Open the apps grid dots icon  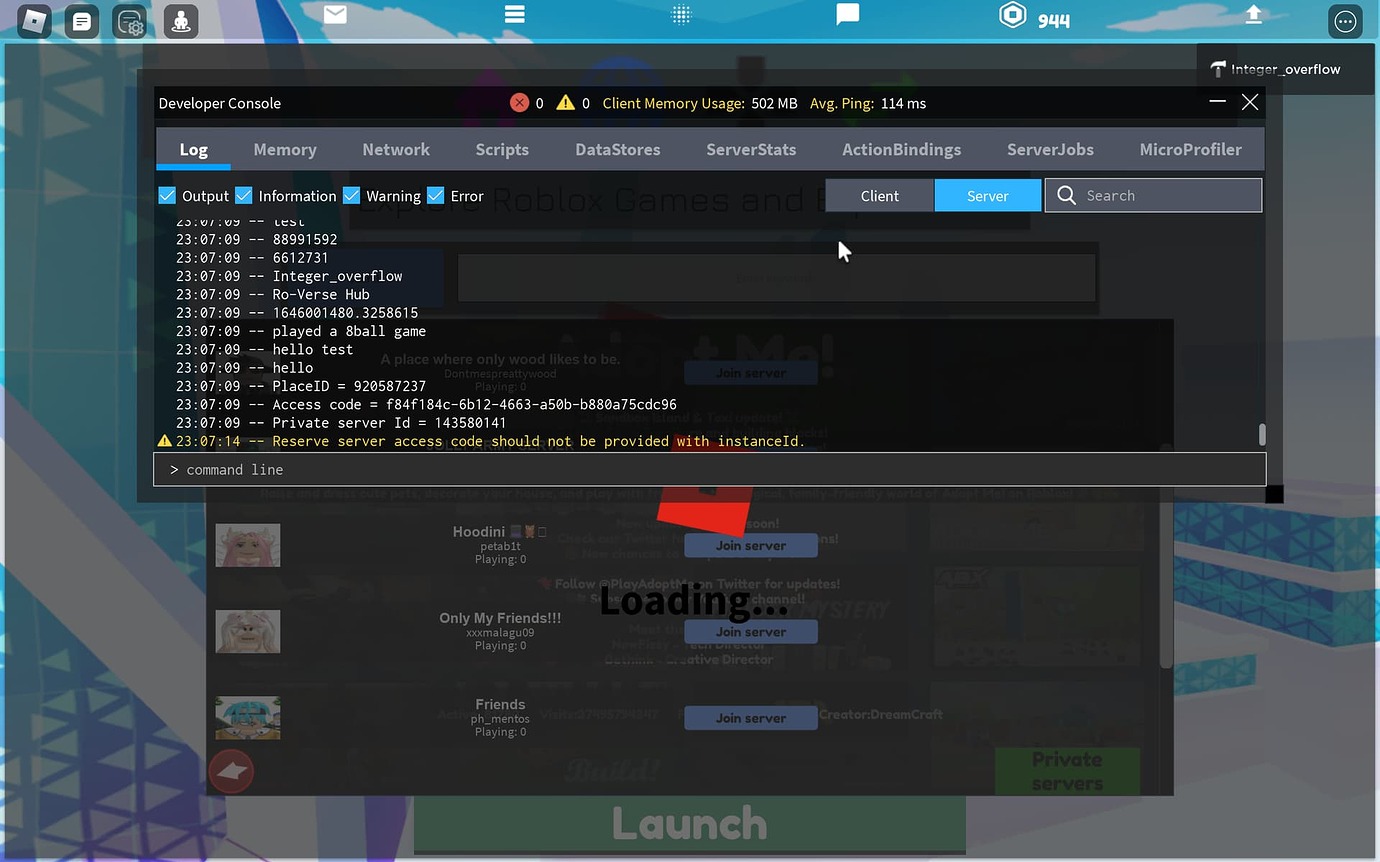pyautogui.click(x=681, y=14)
